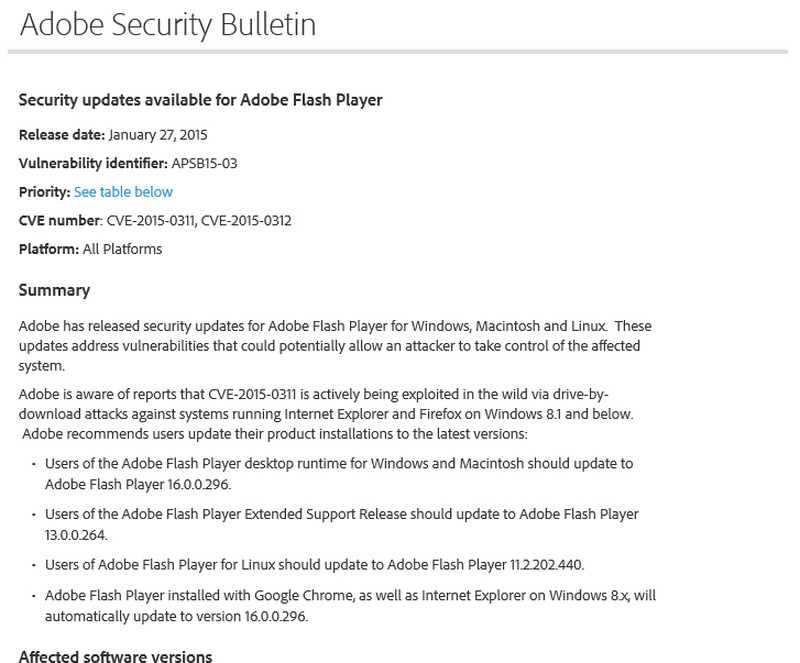Click the "Vulnerability identifier:" label
This screenshot has width=800, height=663.
click(86, 163)
